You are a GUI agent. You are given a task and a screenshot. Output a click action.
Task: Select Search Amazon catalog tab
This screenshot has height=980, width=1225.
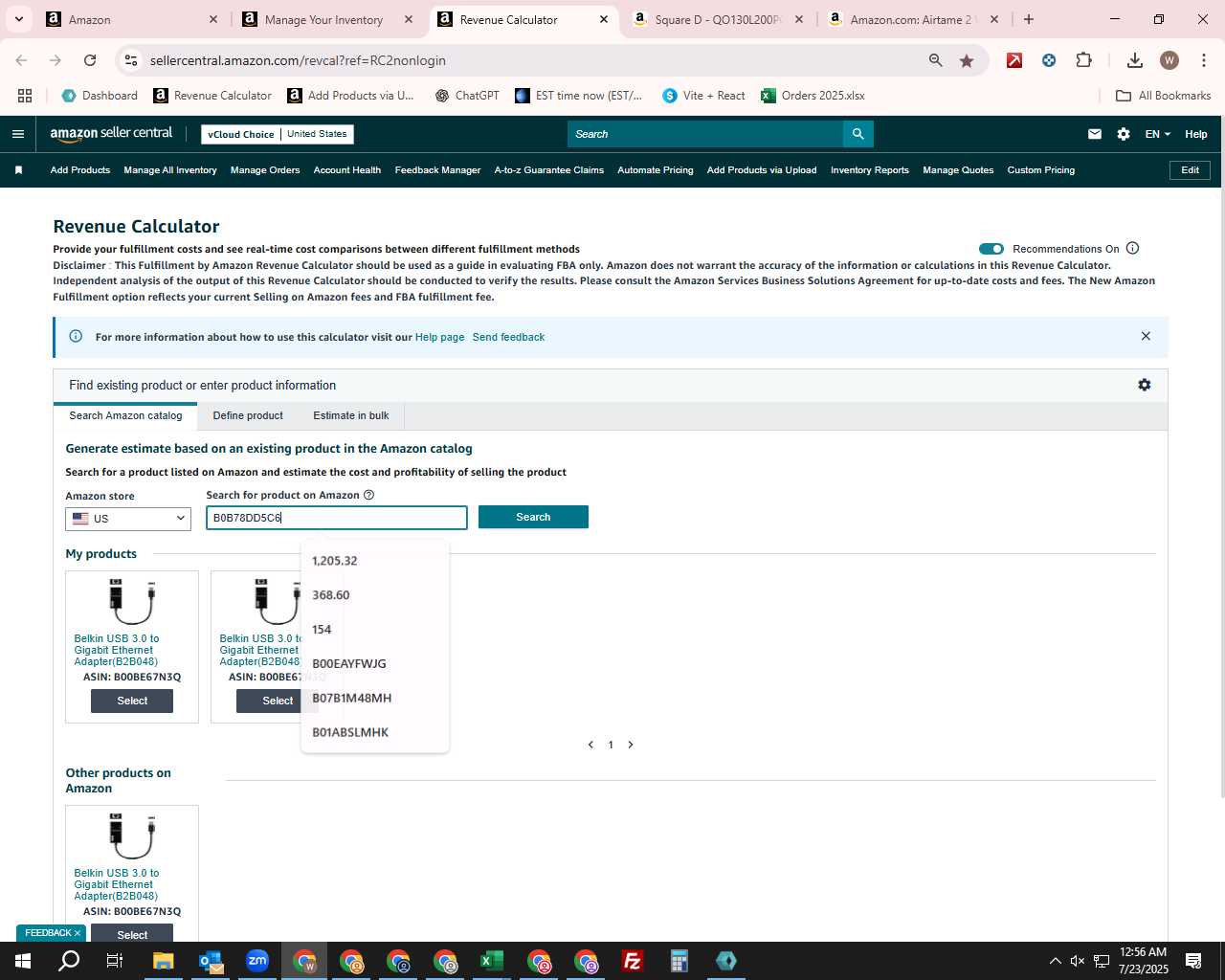tap(125, 416)
